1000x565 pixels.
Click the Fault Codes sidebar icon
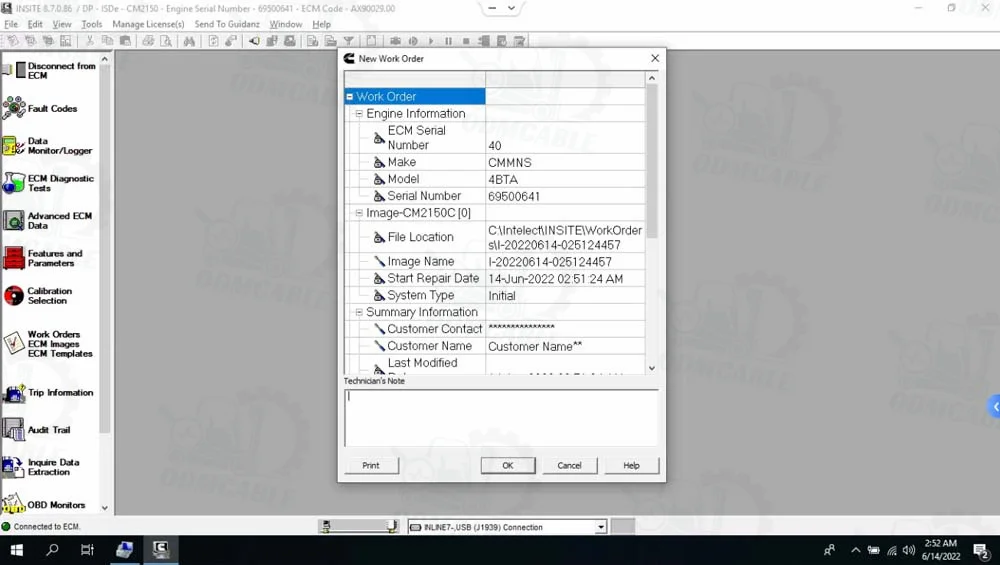(x=14, y=108)
